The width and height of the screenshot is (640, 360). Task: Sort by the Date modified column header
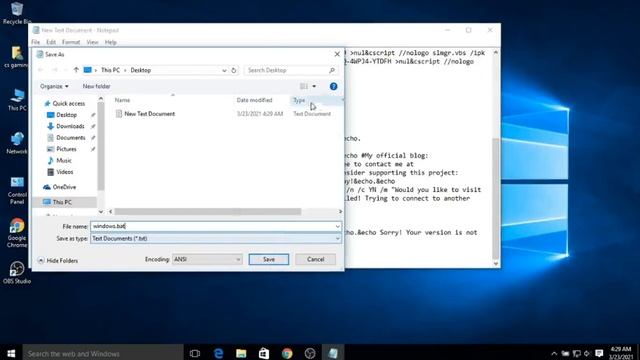point(254,100)
